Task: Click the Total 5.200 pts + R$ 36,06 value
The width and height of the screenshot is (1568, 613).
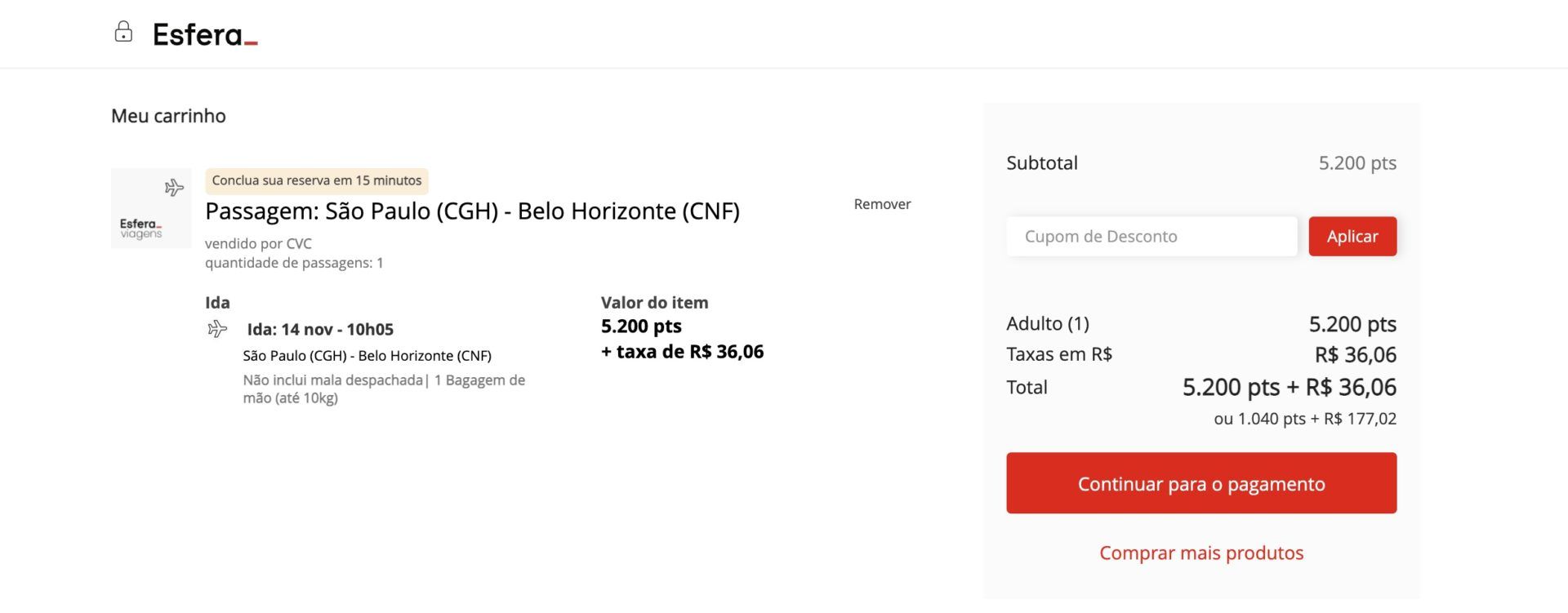Action: tap(1290, 387)
